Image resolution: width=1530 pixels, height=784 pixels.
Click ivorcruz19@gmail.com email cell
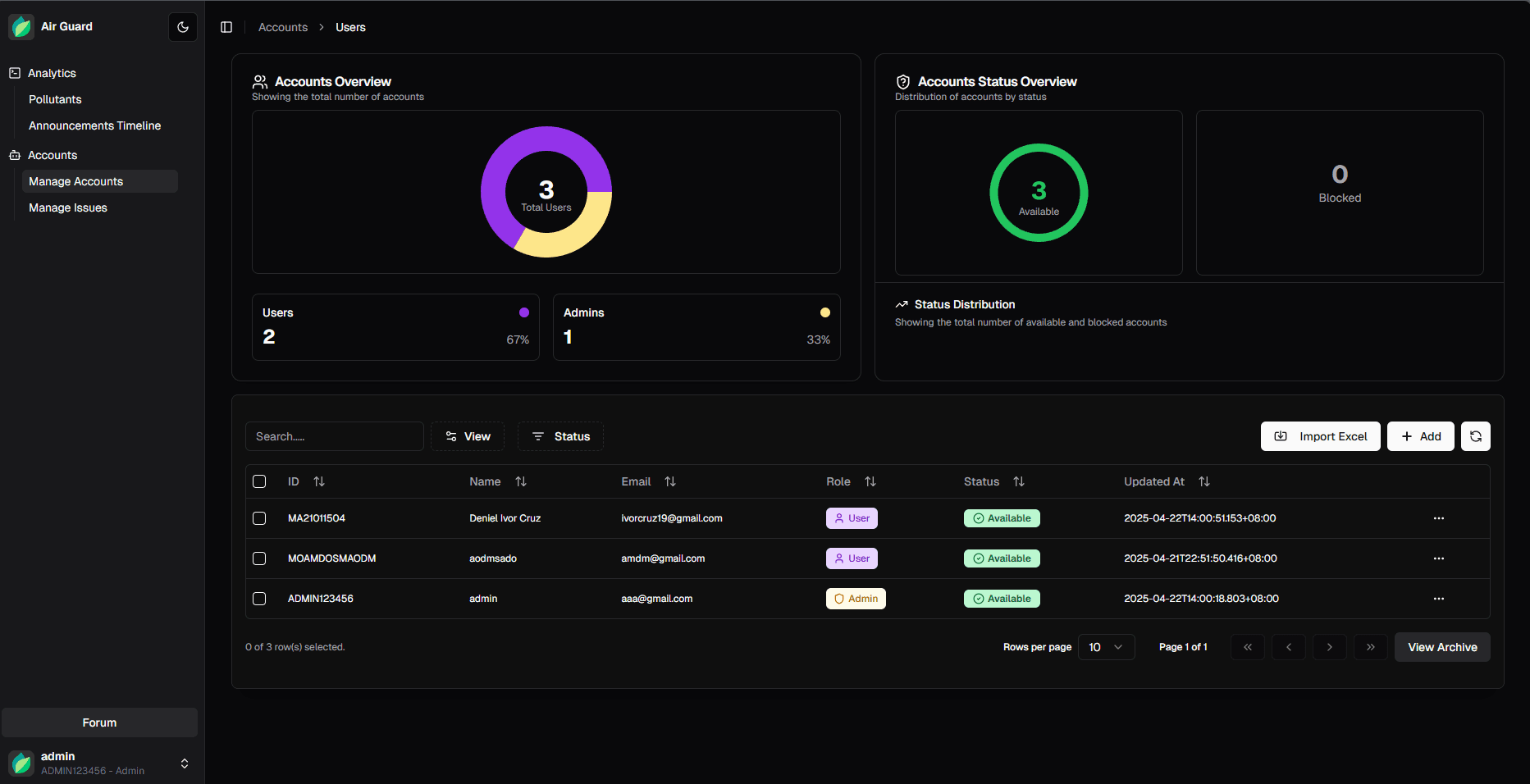point(672,518)
